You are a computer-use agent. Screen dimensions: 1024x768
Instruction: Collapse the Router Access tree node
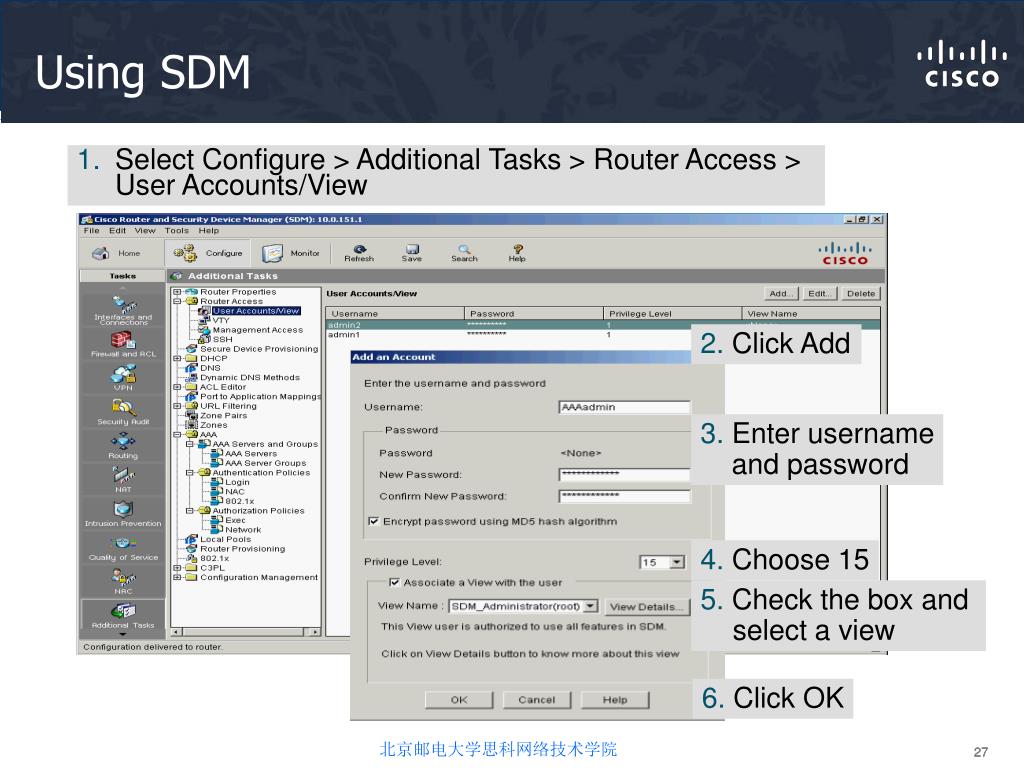click(x=177, y=301)
